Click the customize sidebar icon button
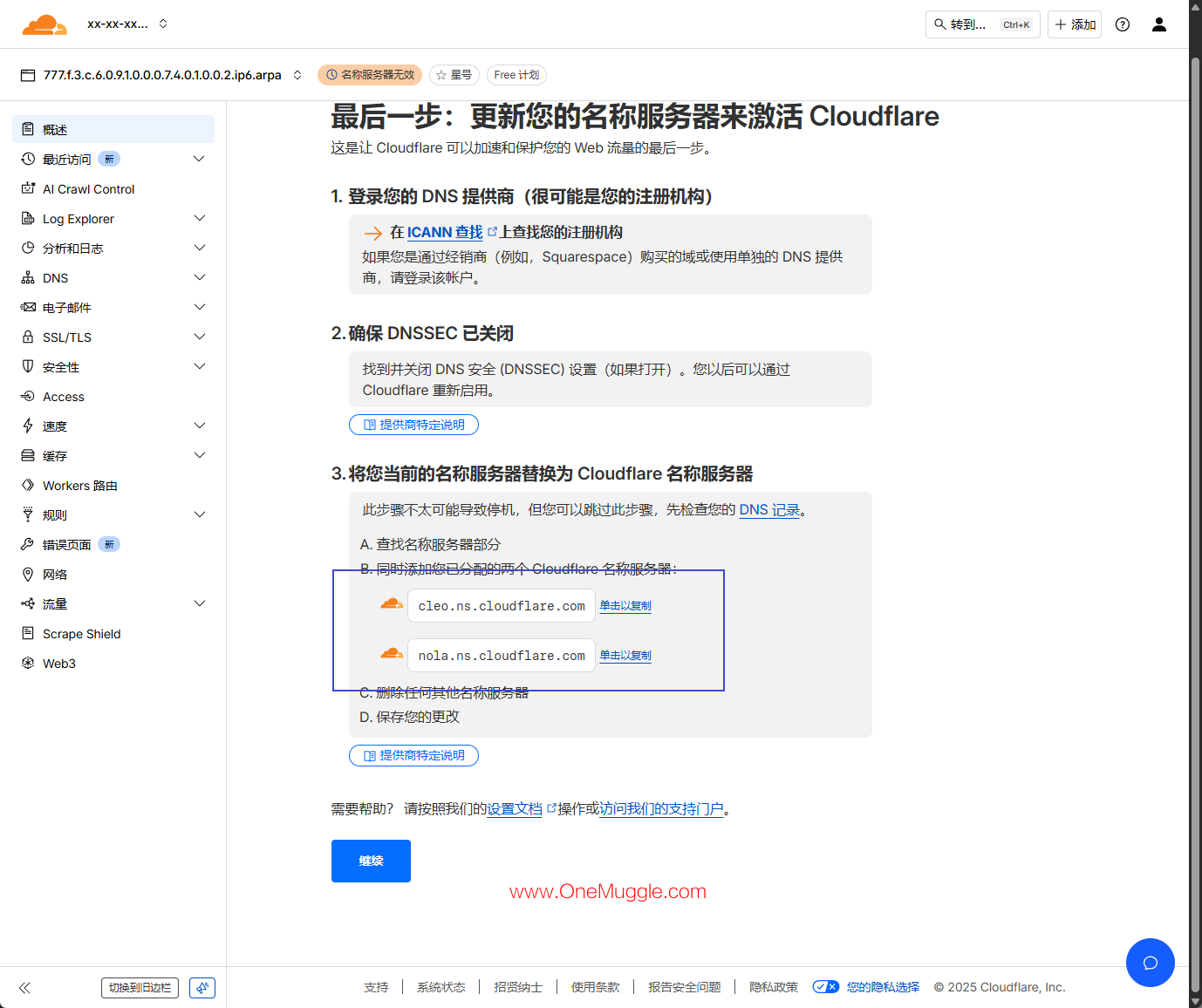1202x1008 pixels. click(202, 988)
